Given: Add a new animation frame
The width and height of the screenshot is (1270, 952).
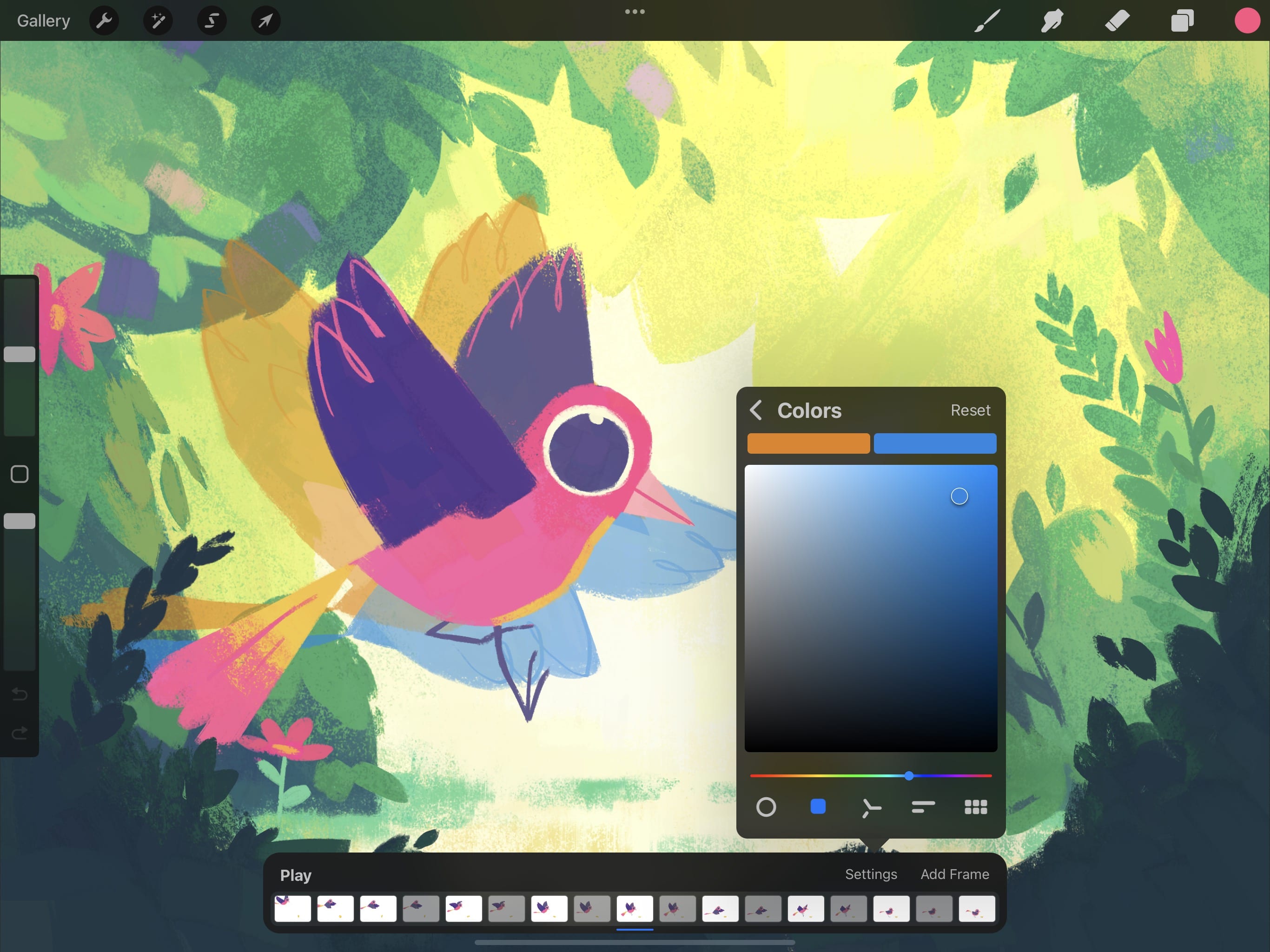Looking at the screenshot, I should (955, 874).
